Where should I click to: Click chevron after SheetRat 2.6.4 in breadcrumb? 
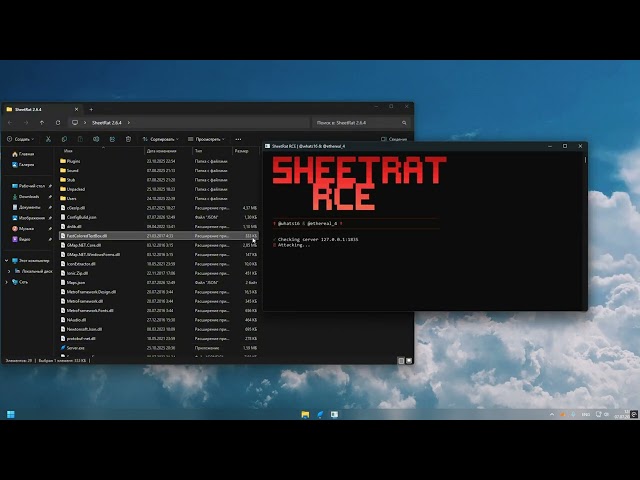(129, 123)
